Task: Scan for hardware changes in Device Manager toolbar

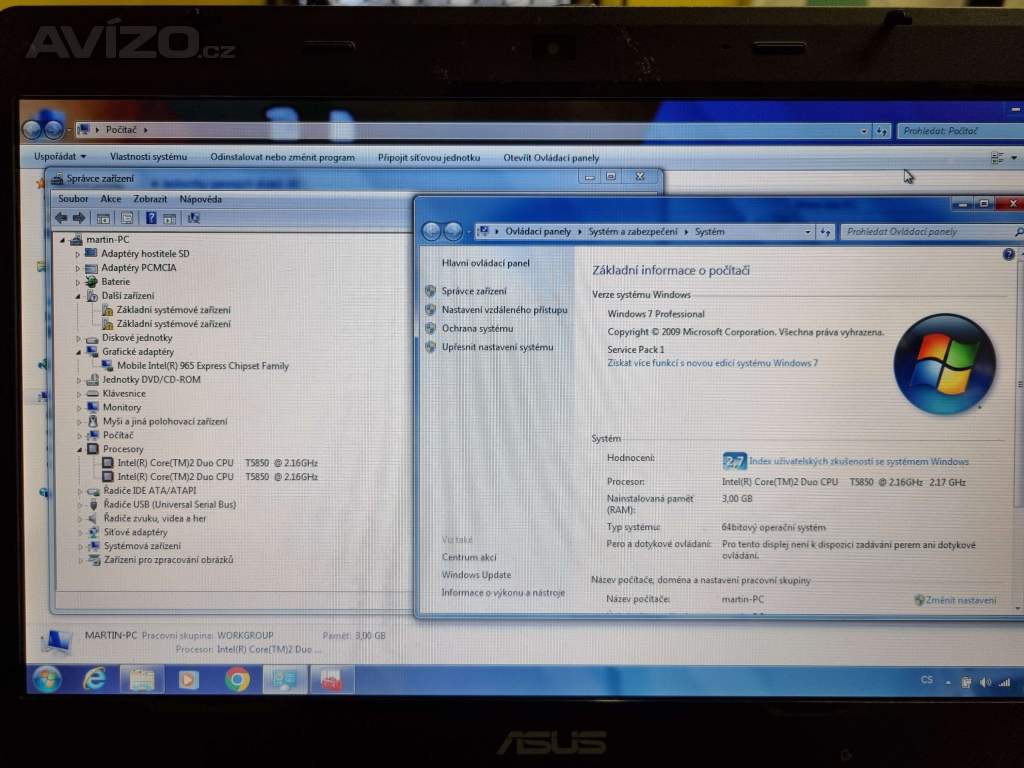Action: 194,219
